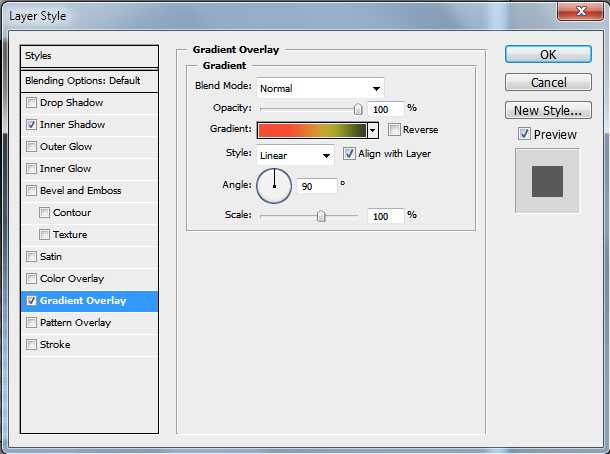Enable the Pattern Overlay checkbox
The height and width of the screenshot is (454, 610).
tap(32, 323)
